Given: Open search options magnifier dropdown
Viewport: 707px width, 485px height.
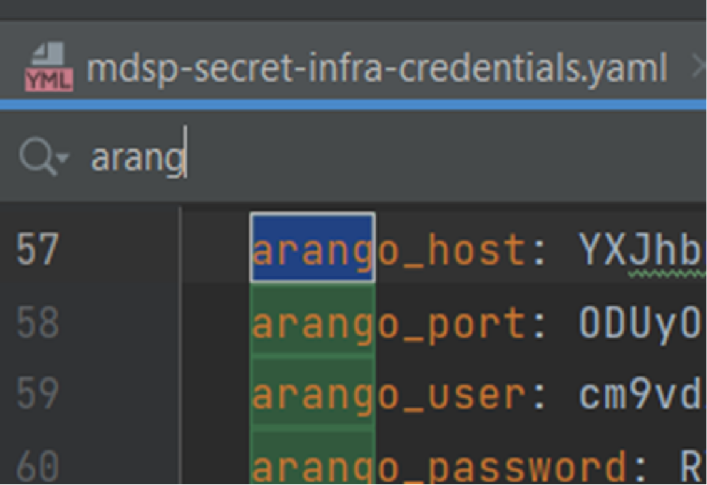Looking at the screenshot, I should (x=44, y=157).
